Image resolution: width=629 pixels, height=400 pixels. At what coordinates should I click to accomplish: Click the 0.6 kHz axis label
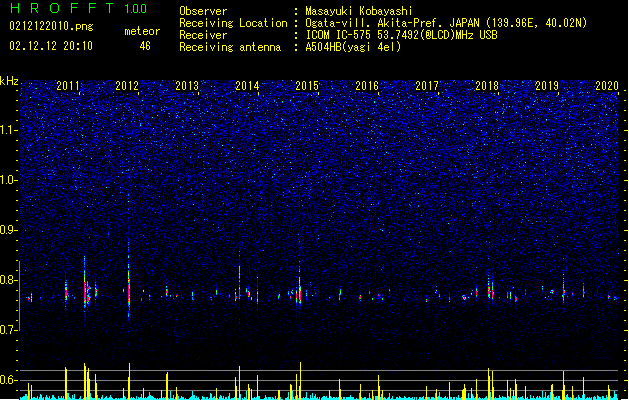9,380
